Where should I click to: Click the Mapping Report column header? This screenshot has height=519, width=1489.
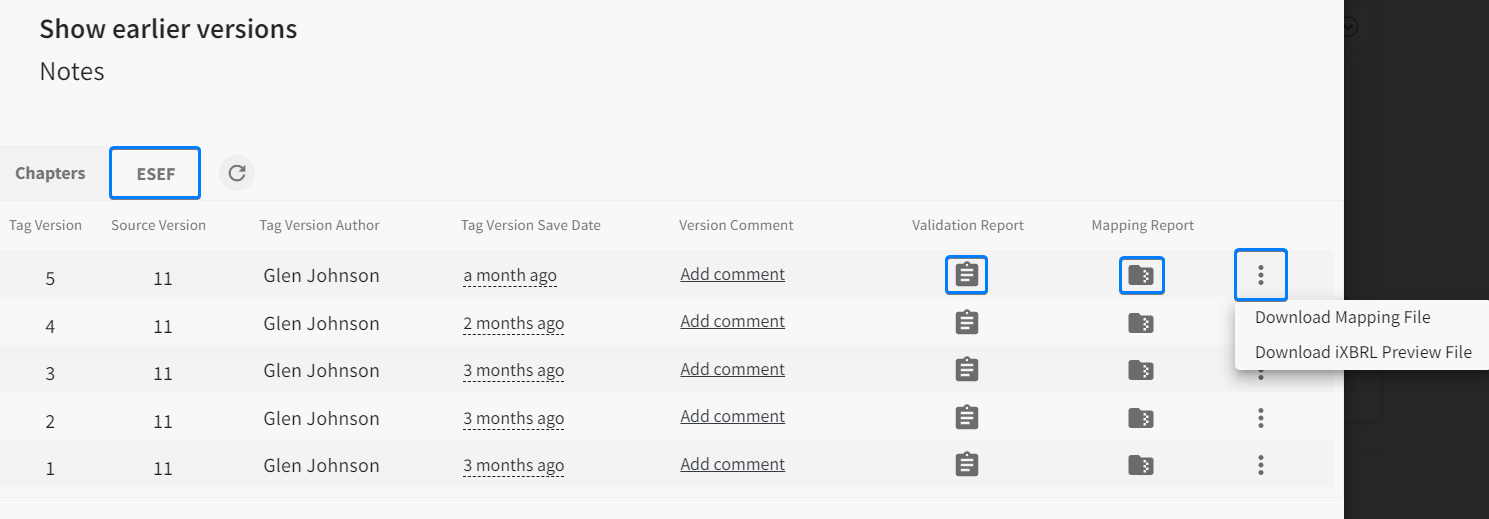pos(1143,225)
